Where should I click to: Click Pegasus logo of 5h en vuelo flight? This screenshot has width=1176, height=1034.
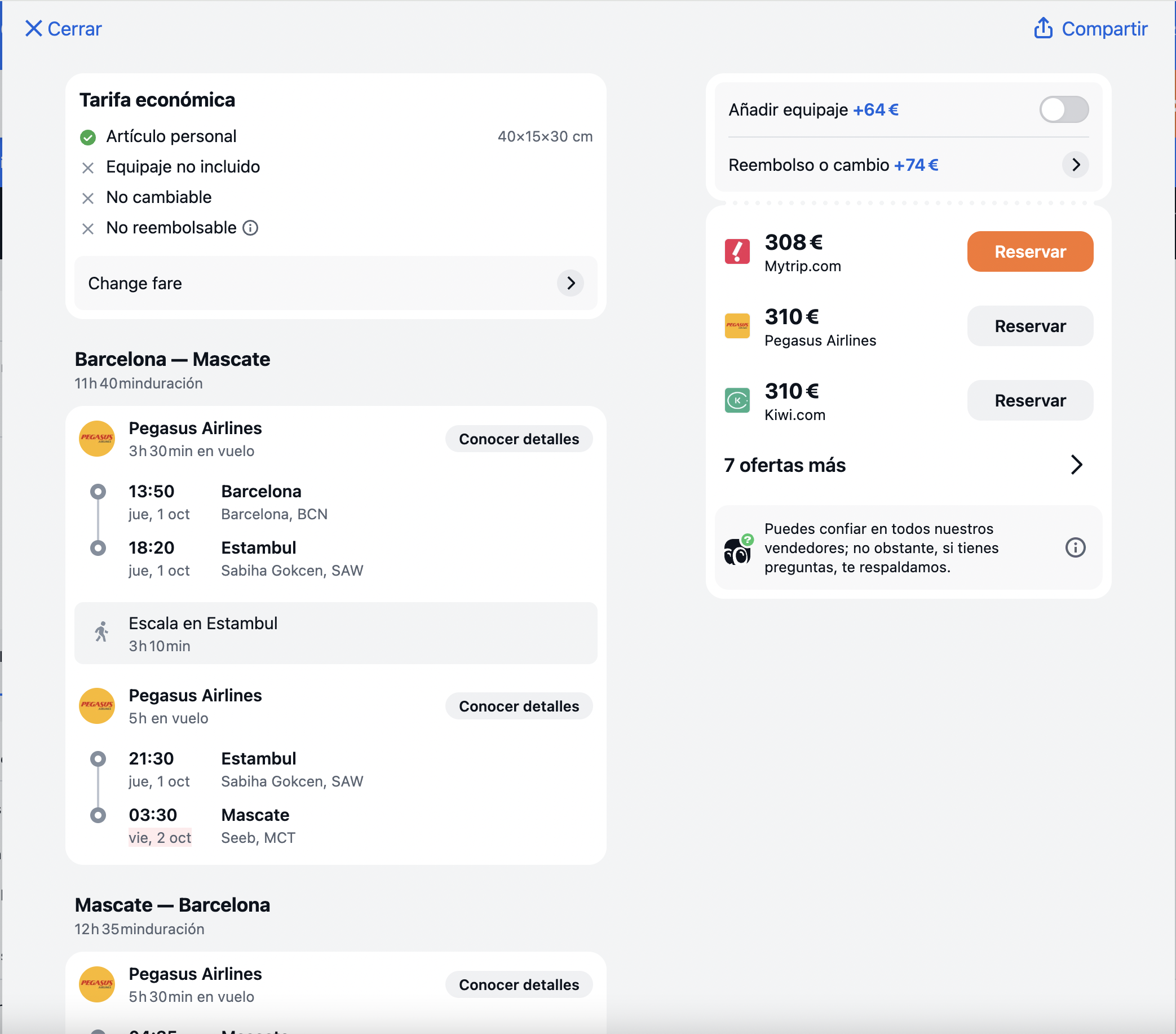tap(96, 706)
